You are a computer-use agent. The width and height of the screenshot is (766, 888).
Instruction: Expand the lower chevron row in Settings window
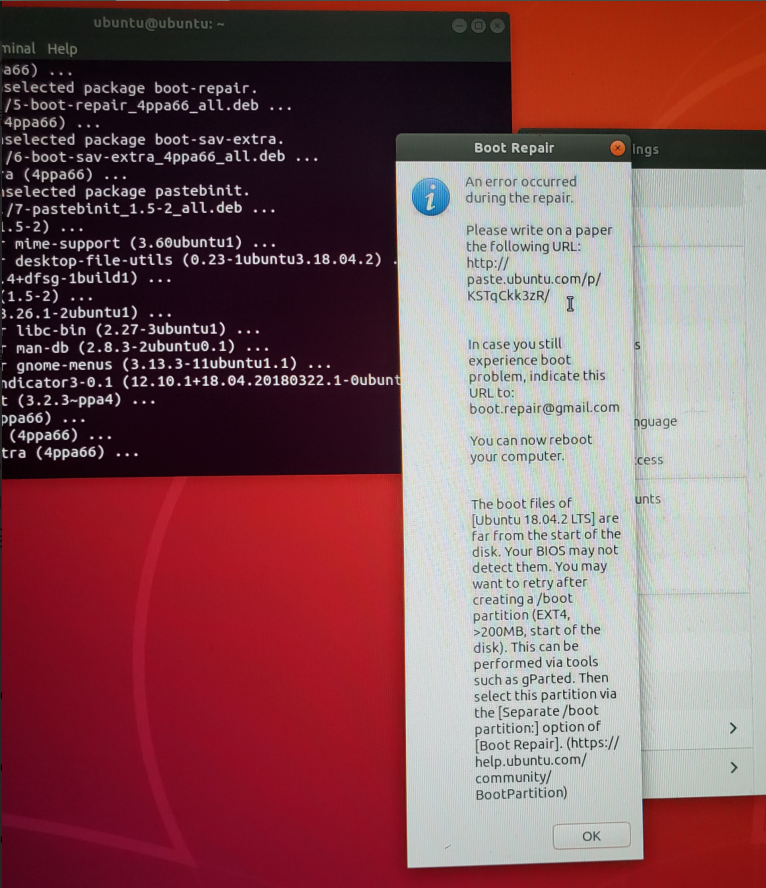pyautogui.click(x=734, y=768)
